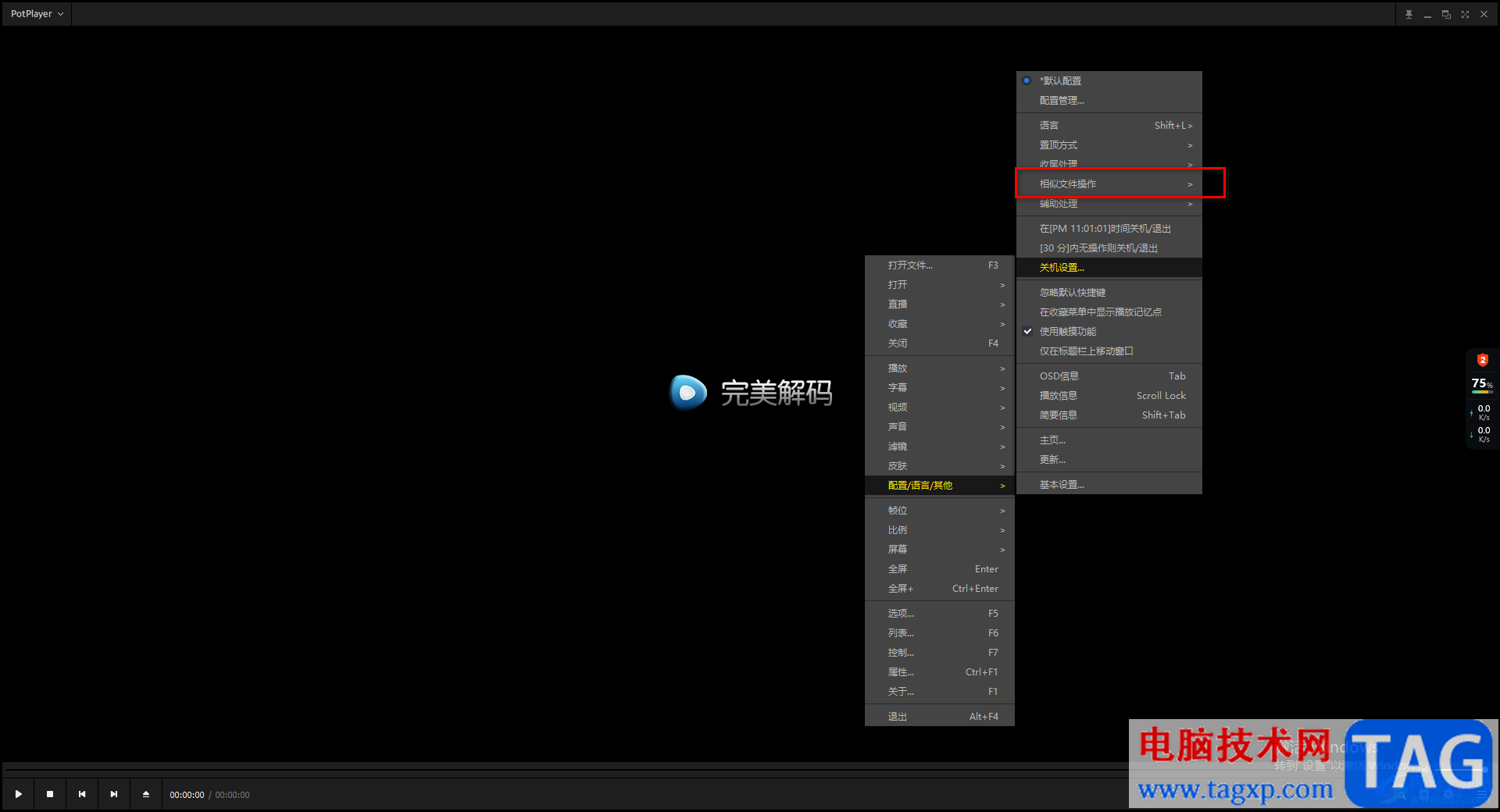Switch the player to fullscreen from title bar
This screenshot has height=812, width=1500.
[1465, 14]
